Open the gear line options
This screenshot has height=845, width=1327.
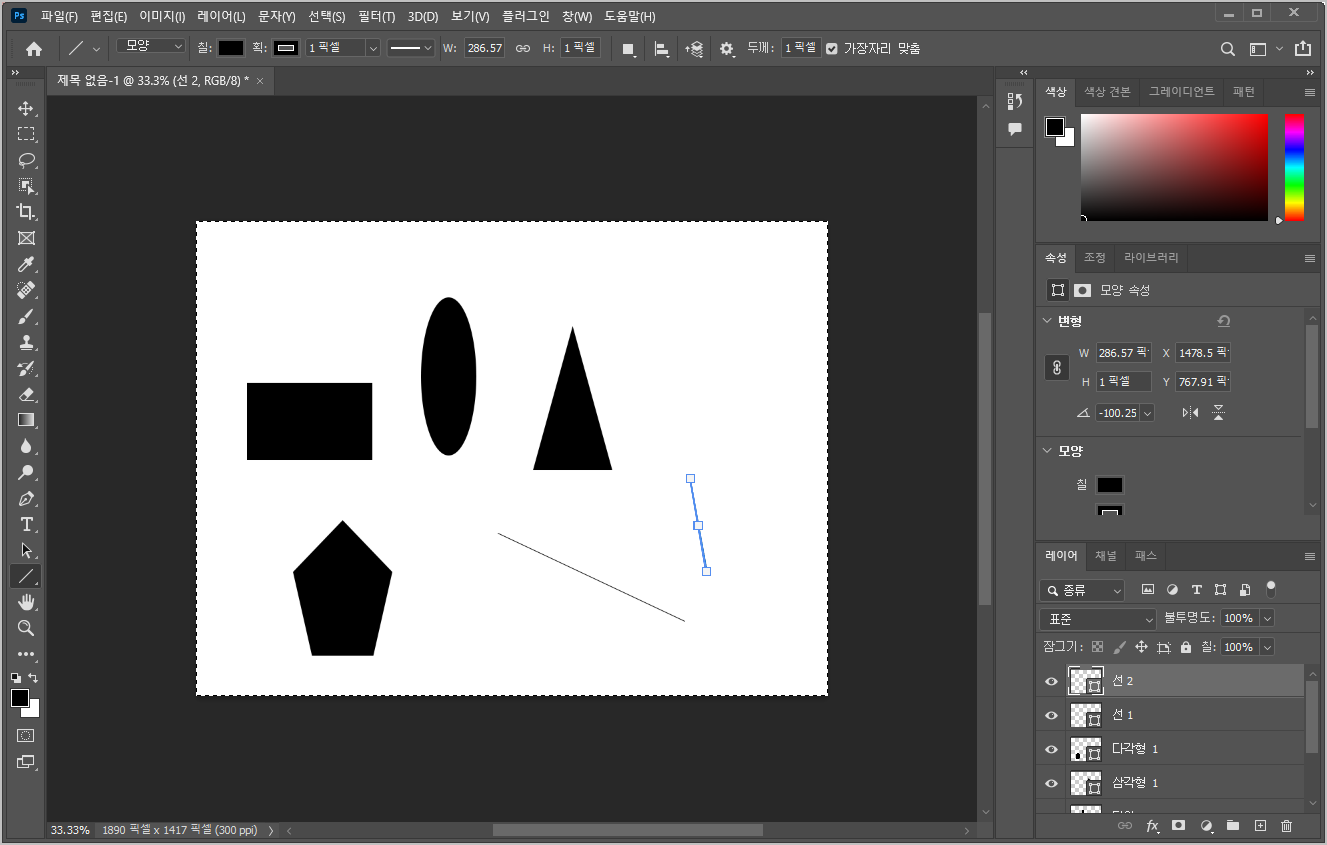click(727, 48)
